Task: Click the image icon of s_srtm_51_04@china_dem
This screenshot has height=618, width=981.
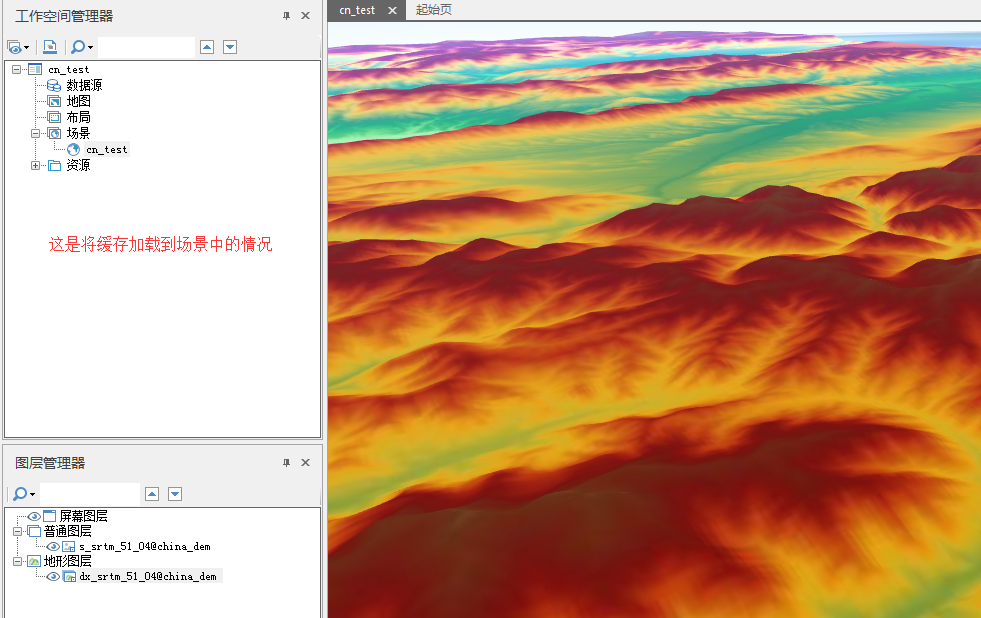Action: coord(69,547)
